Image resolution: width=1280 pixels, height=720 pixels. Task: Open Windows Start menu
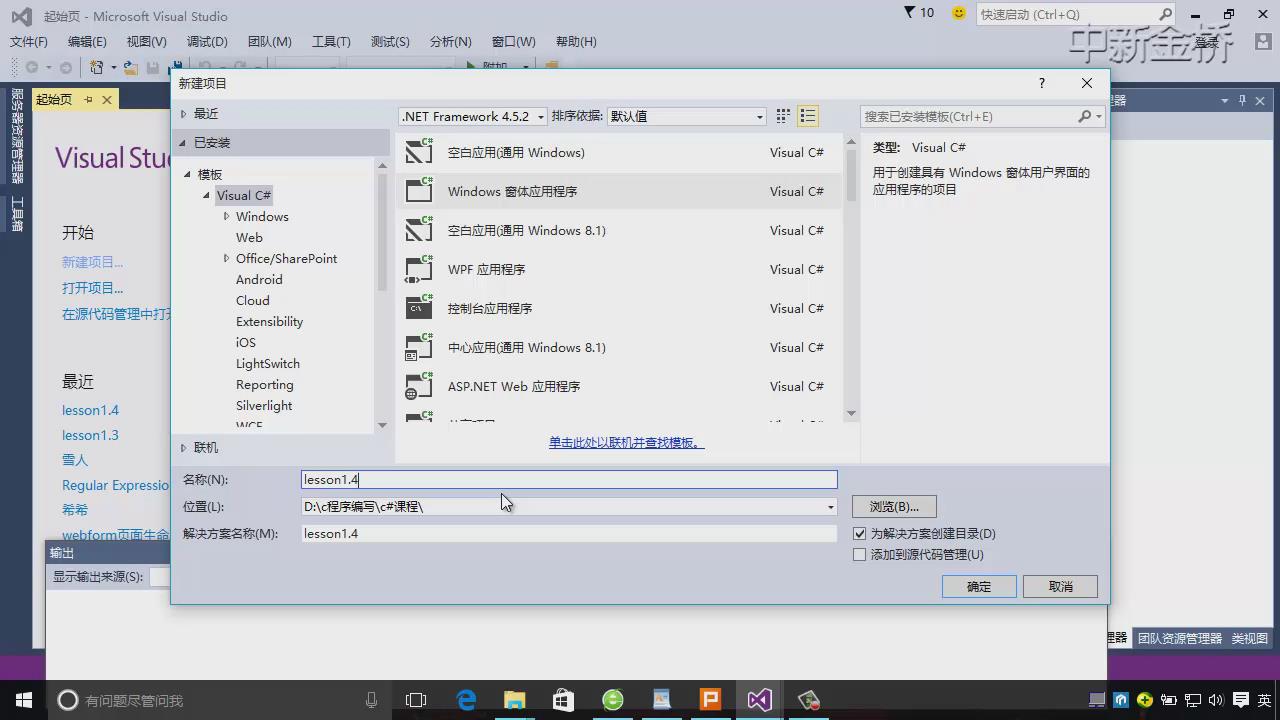(23, 699)
